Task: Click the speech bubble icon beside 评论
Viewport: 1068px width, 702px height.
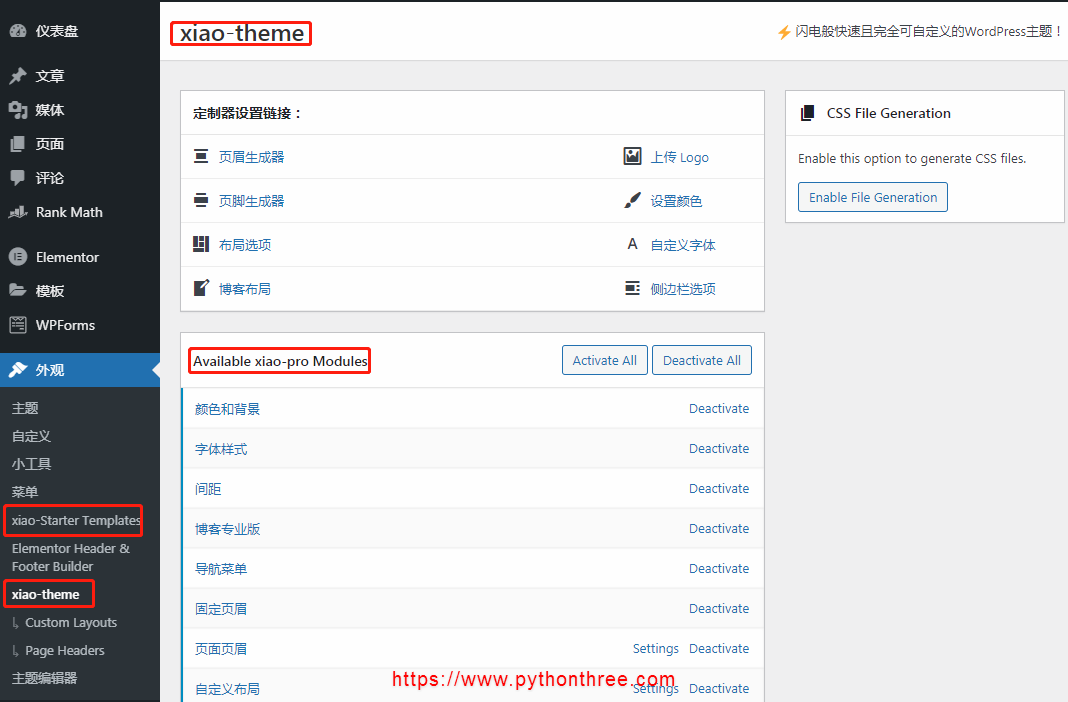Action: pyautogui.click(x=18, y=178)
